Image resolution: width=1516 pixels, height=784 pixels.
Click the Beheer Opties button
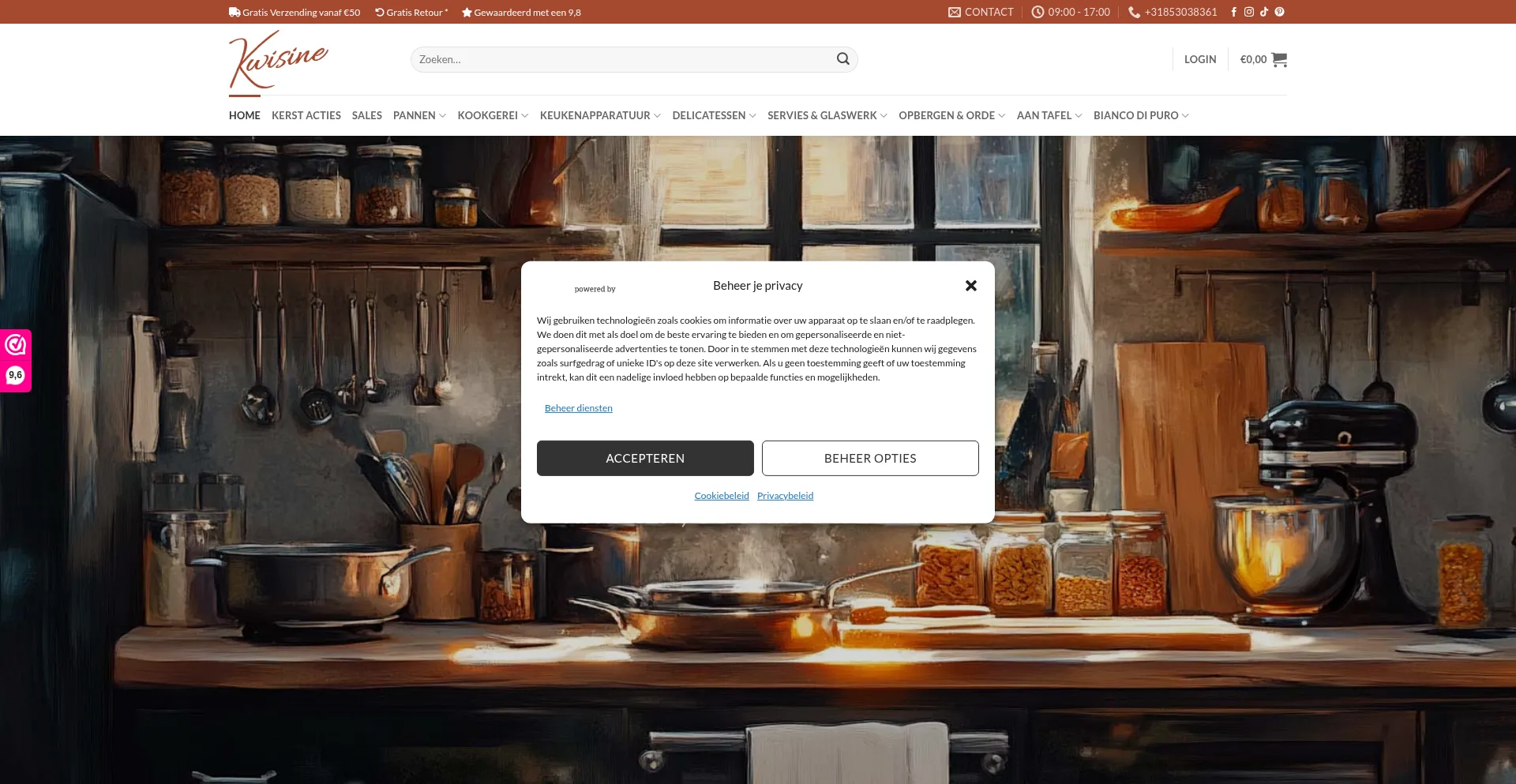(x=870, y=458)
